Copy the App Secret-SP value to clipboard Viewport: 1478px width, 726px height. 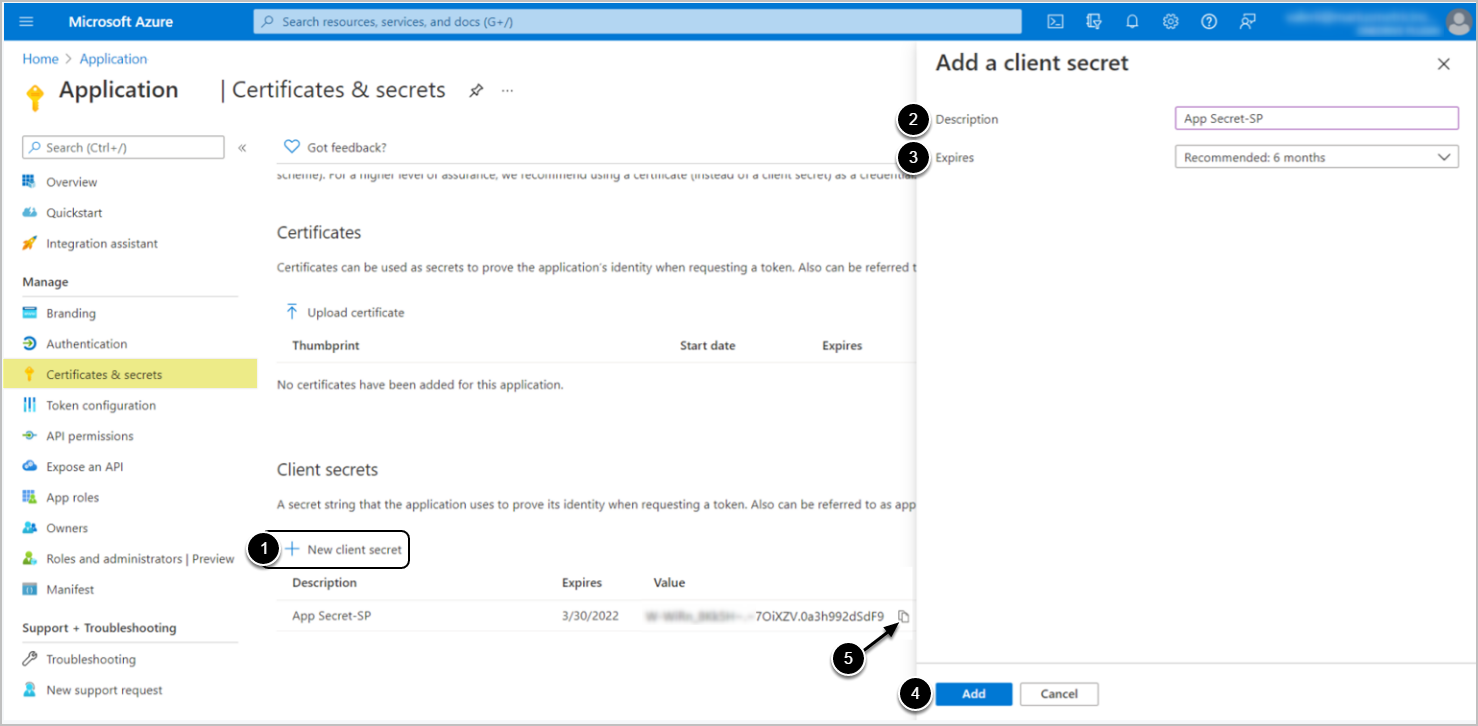tap(904, 616)
